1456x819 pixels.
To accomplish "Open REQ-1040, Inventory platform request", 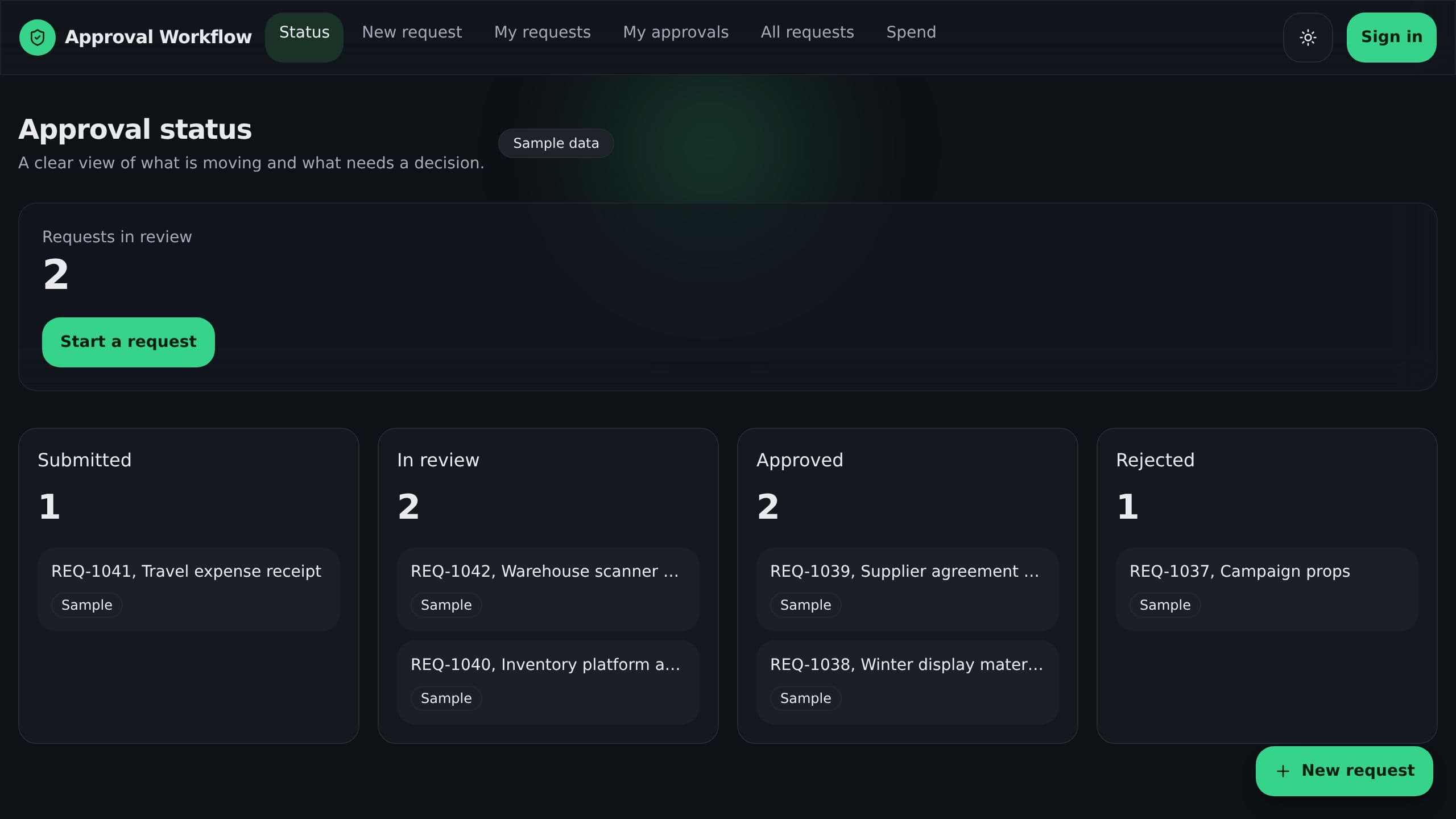I will pyautogui.click(x=548, y=682).
